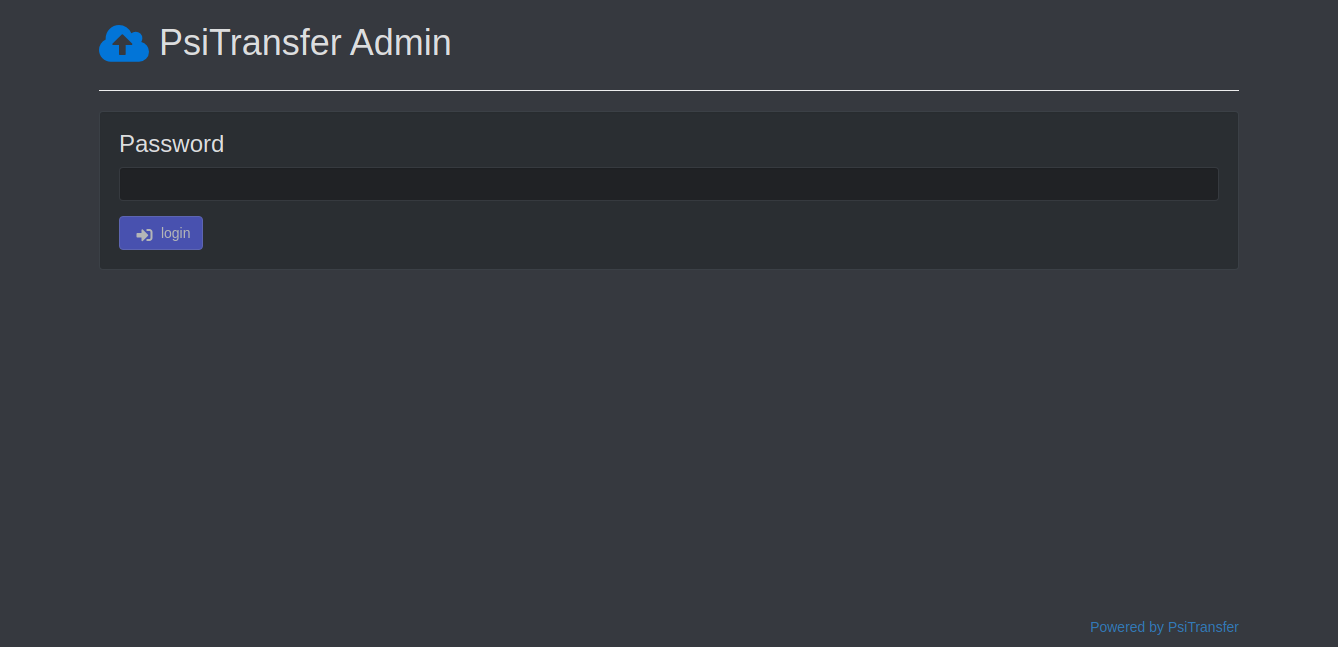Viewport: 1338px width, 647px height.
Task: Click the login button
Action: pos(161,233)
